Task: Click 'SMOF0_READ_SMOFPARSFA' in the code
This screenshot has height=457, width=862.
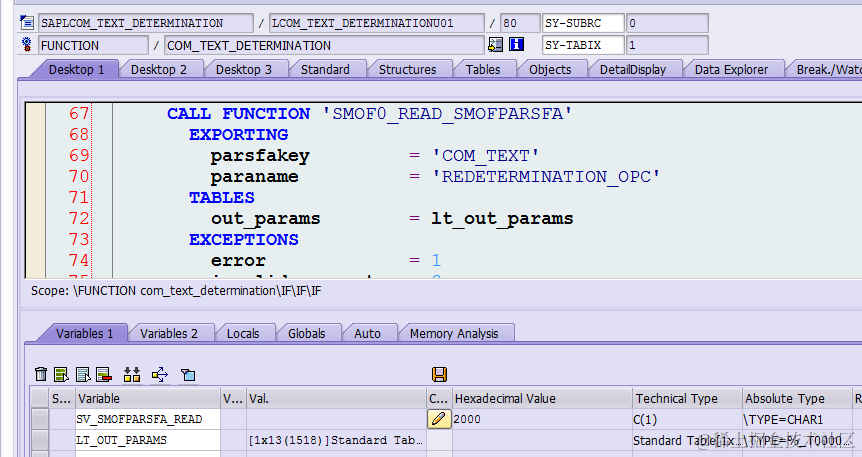Action: [x=447, y=114]
